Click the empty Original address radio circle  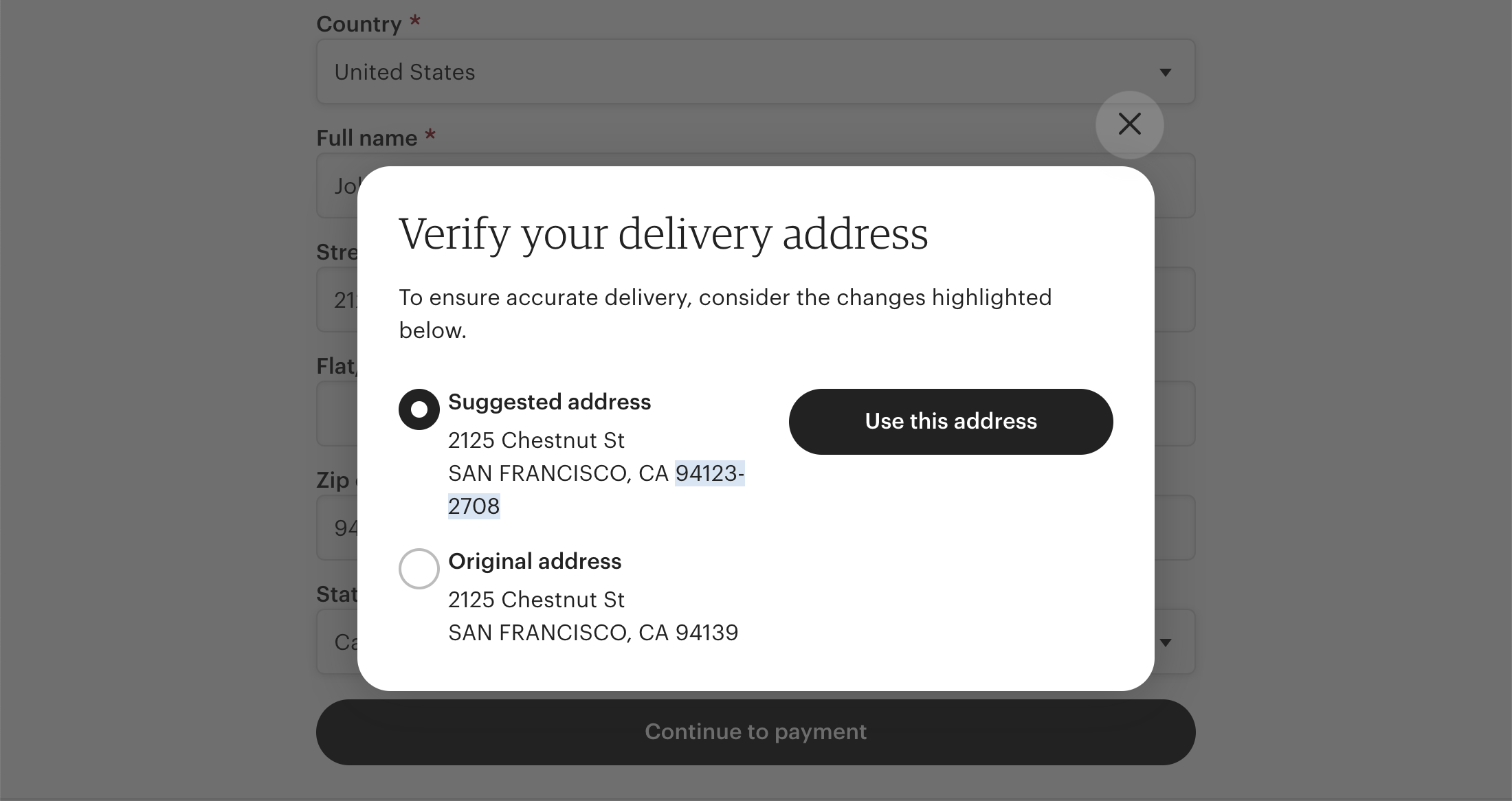(418, 568)
